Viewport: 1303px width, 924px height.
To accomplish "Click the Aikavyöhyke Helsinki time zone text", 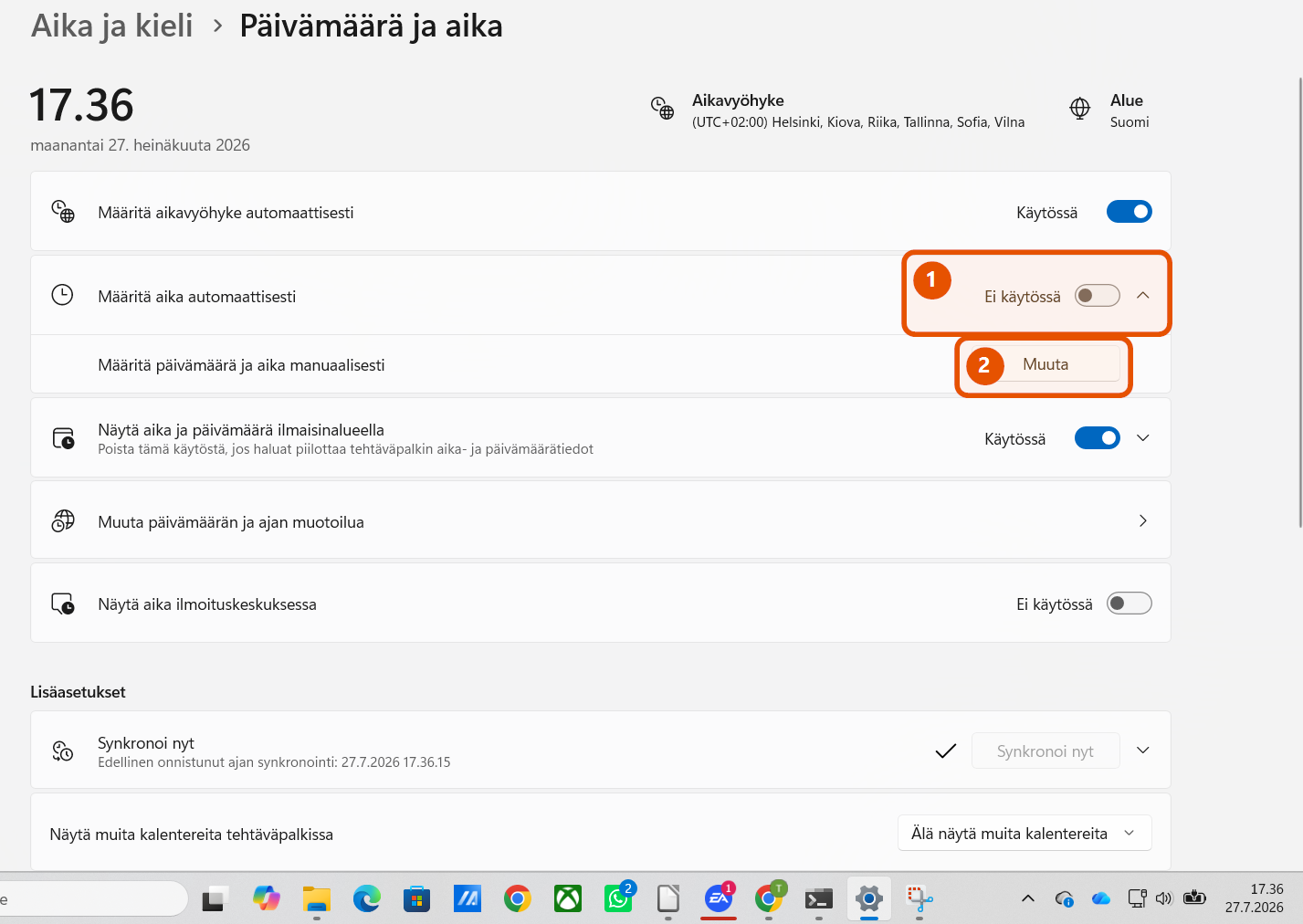I will [858, 122].
